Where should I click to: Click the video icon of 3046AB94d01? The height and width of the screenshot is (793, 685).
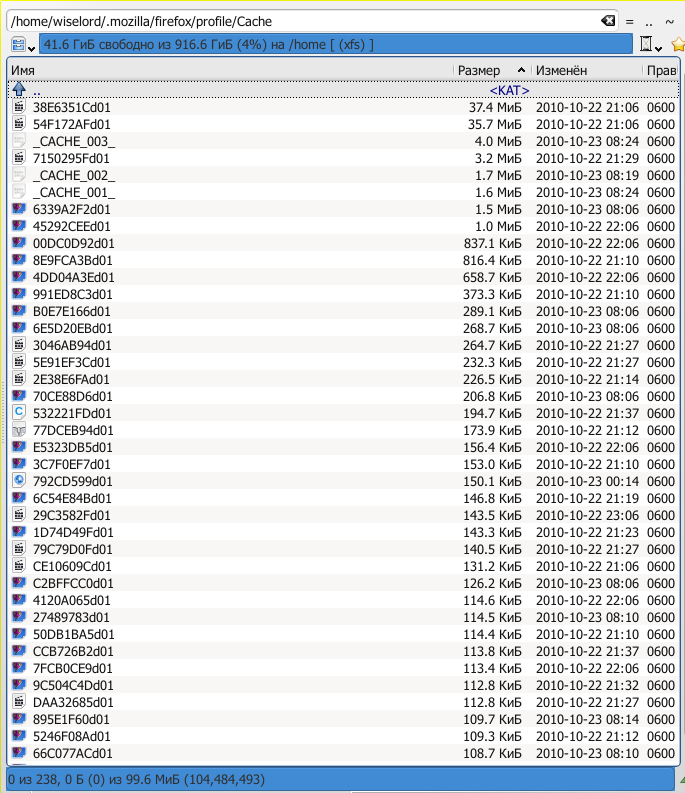tap(19, 345)
